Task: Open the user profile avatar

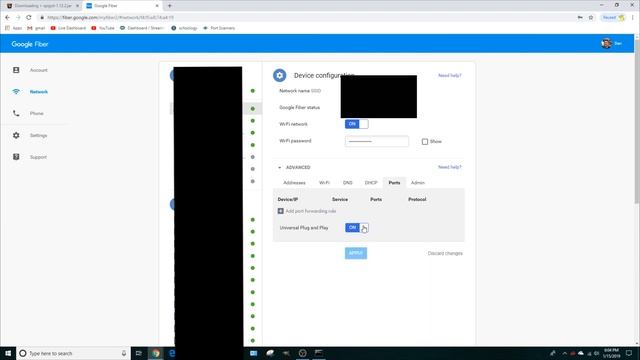Action: [606, 43]
